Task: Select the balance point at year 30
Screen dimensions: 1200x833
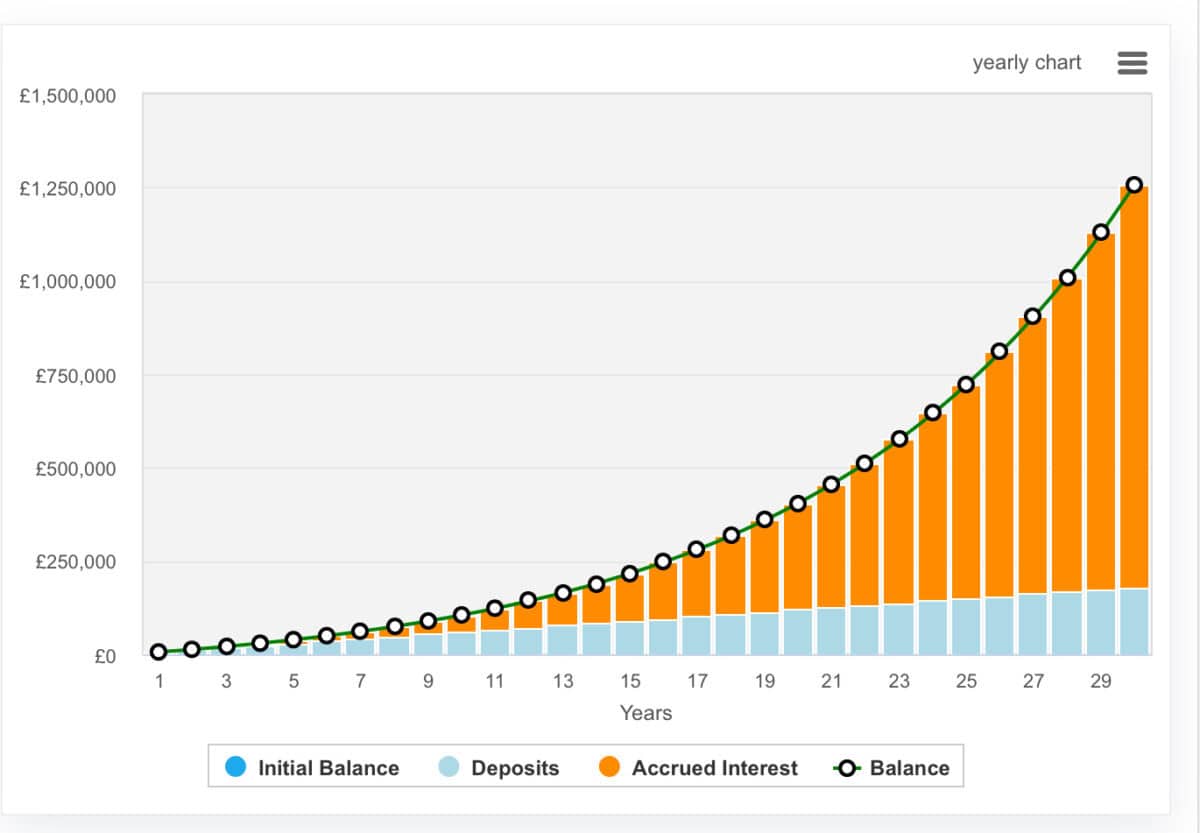Action: pos(1134,184)
